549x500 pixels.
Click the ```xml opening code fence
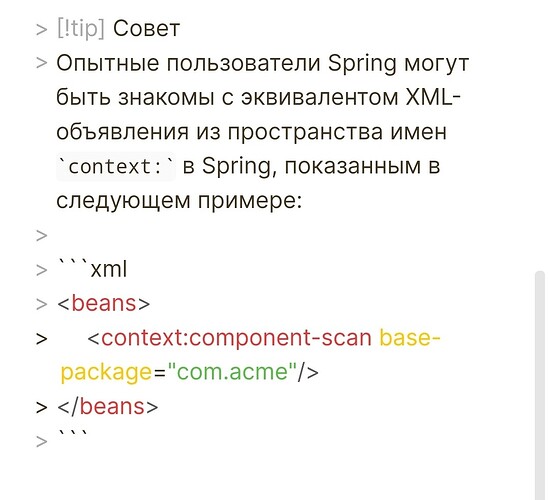(x=92, y=269)
